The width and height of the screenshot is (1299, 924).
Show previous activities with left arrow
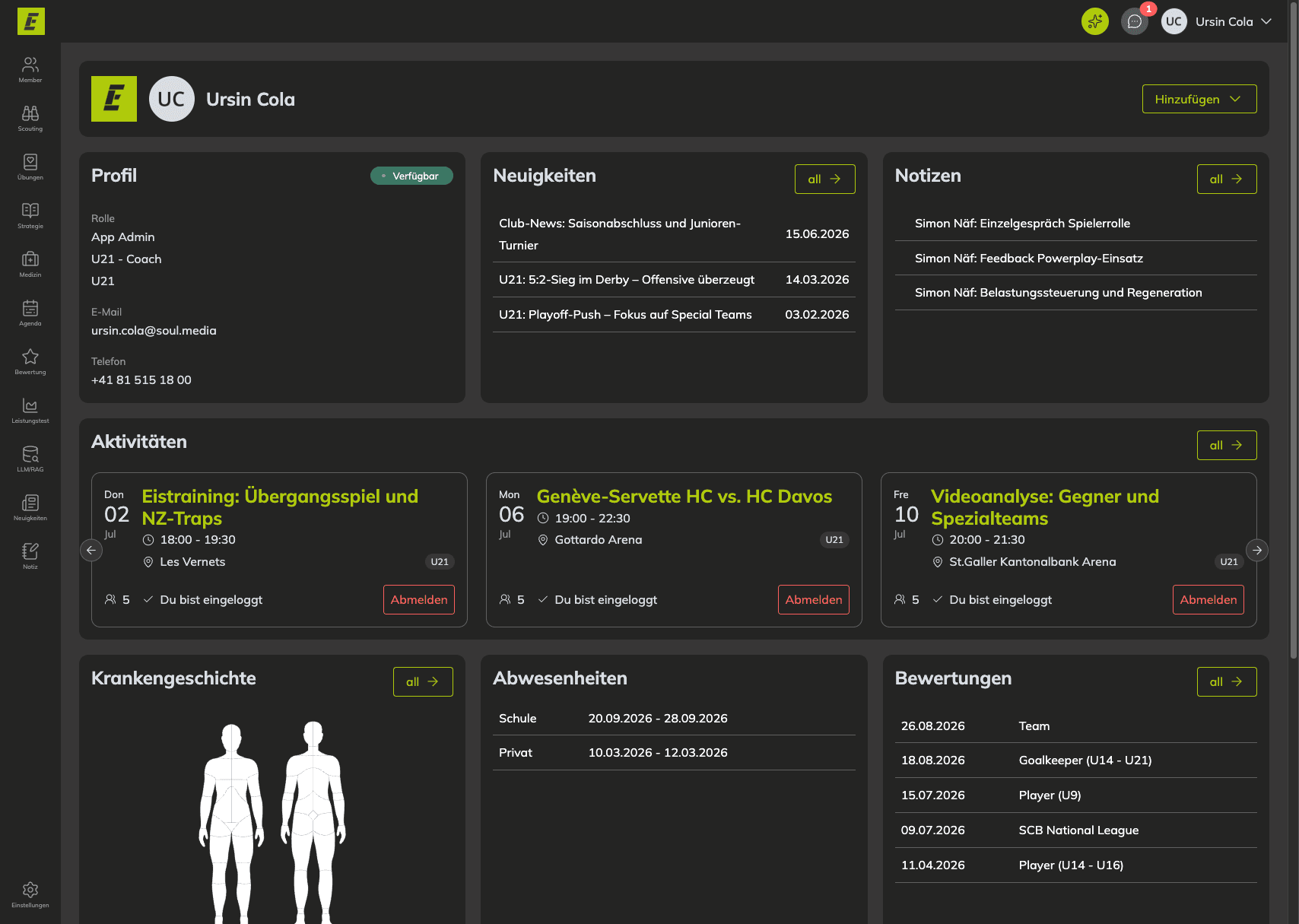(x=91, y=550)
